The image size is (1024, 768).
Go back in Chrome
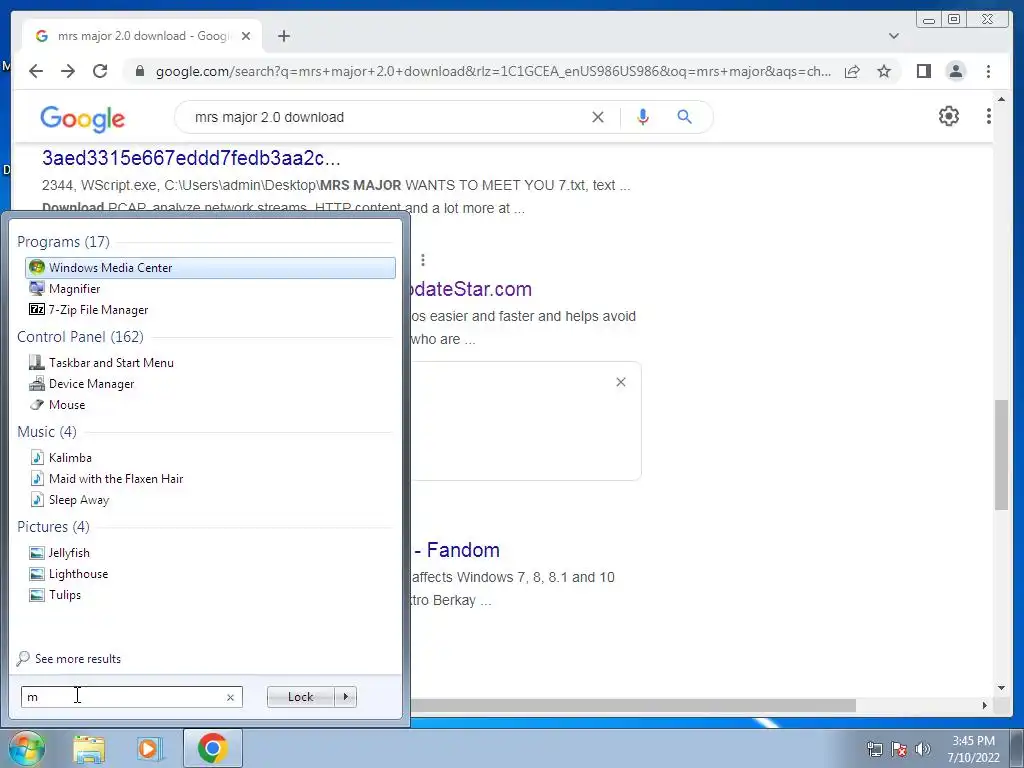tap(36, 71)
